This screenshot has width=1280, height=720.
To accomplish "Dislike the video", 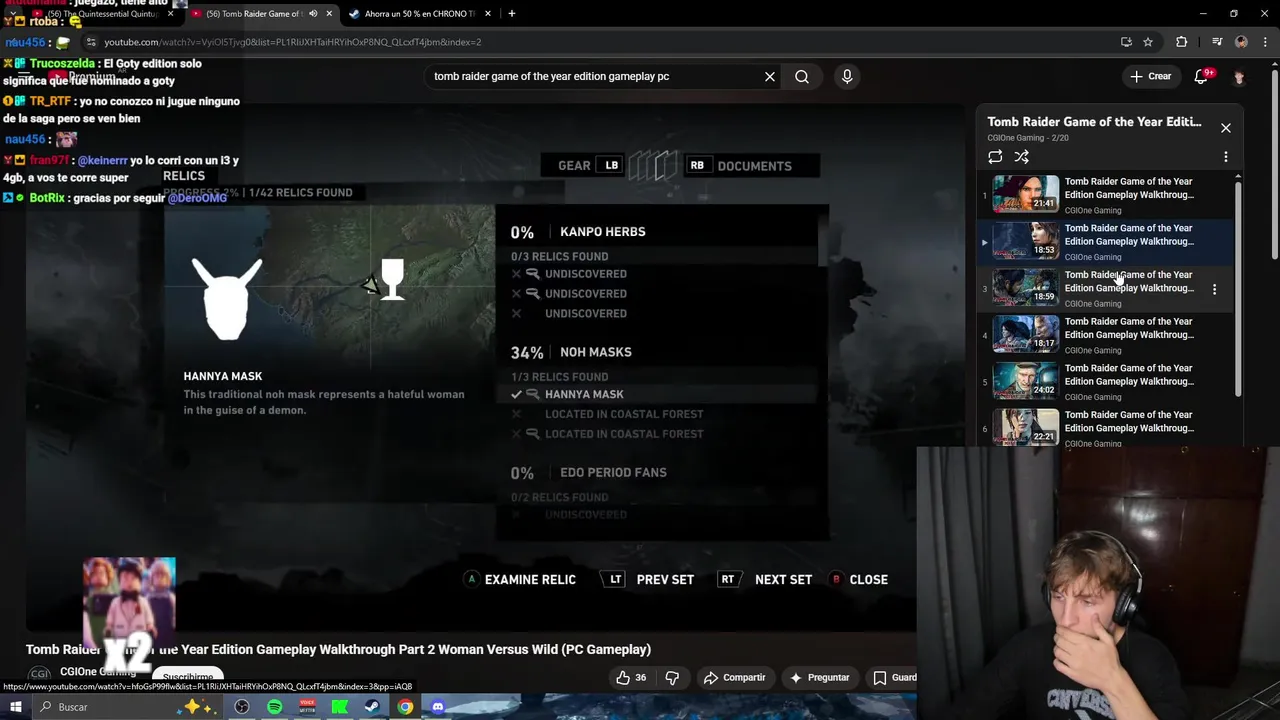I will coord(672,677).
